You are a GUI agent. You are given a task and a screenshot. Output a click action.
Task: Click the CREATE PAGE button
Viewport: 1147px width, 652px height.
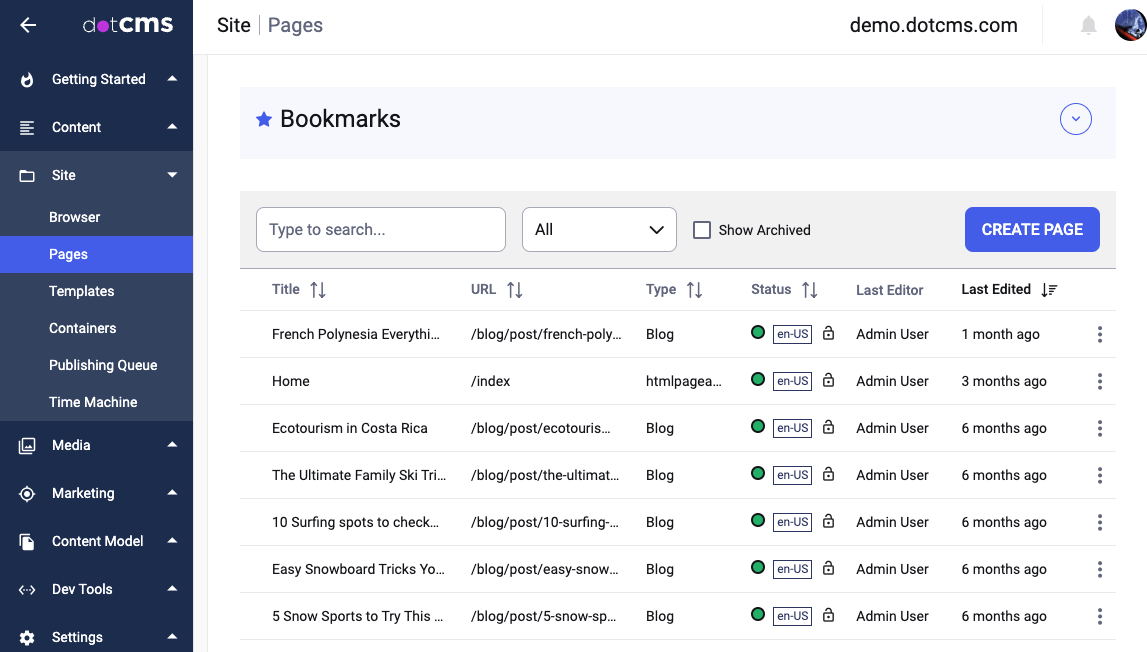pos(1032,229)
